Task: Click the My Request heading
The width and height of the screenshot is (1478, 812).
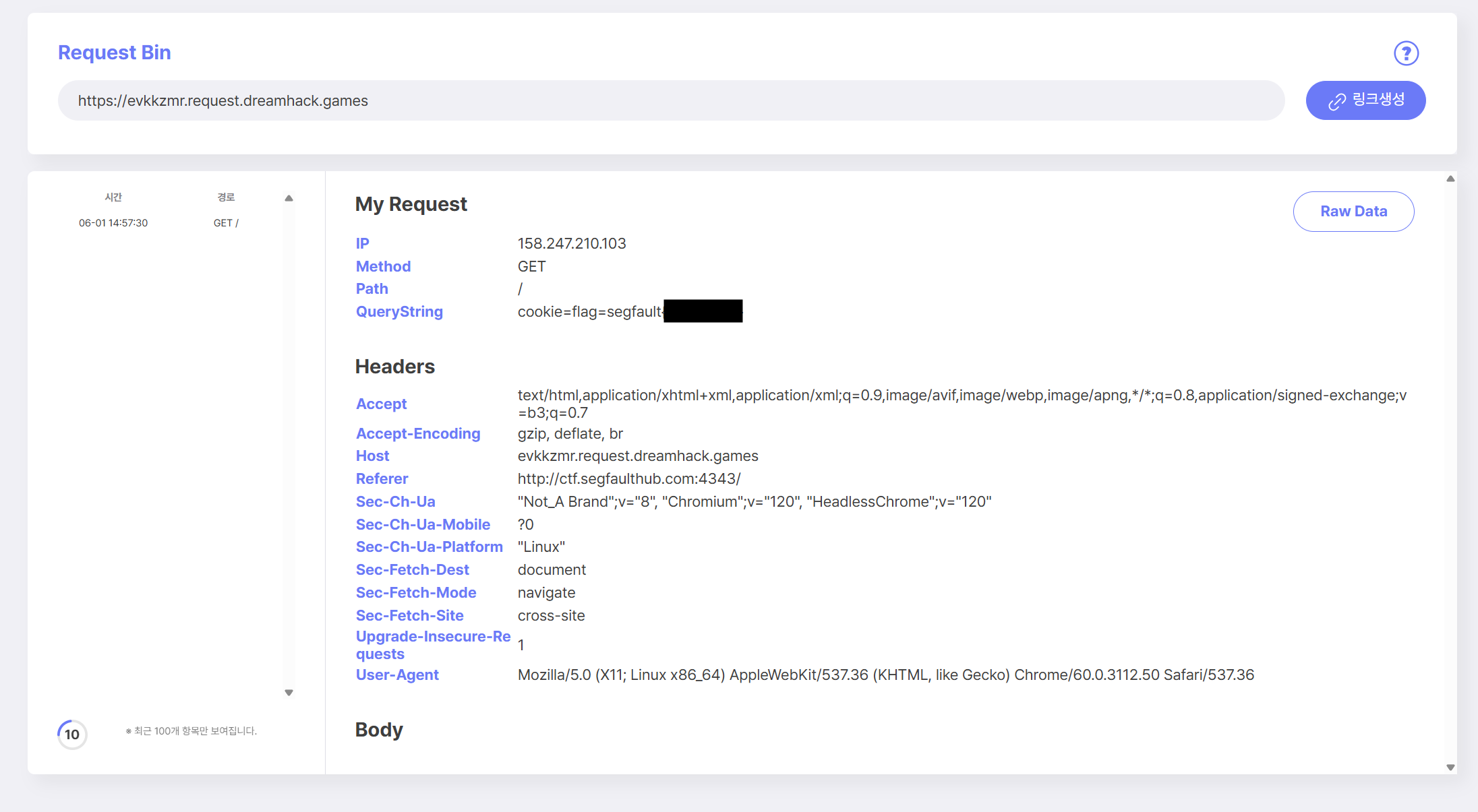Action: tap(411, 204)
